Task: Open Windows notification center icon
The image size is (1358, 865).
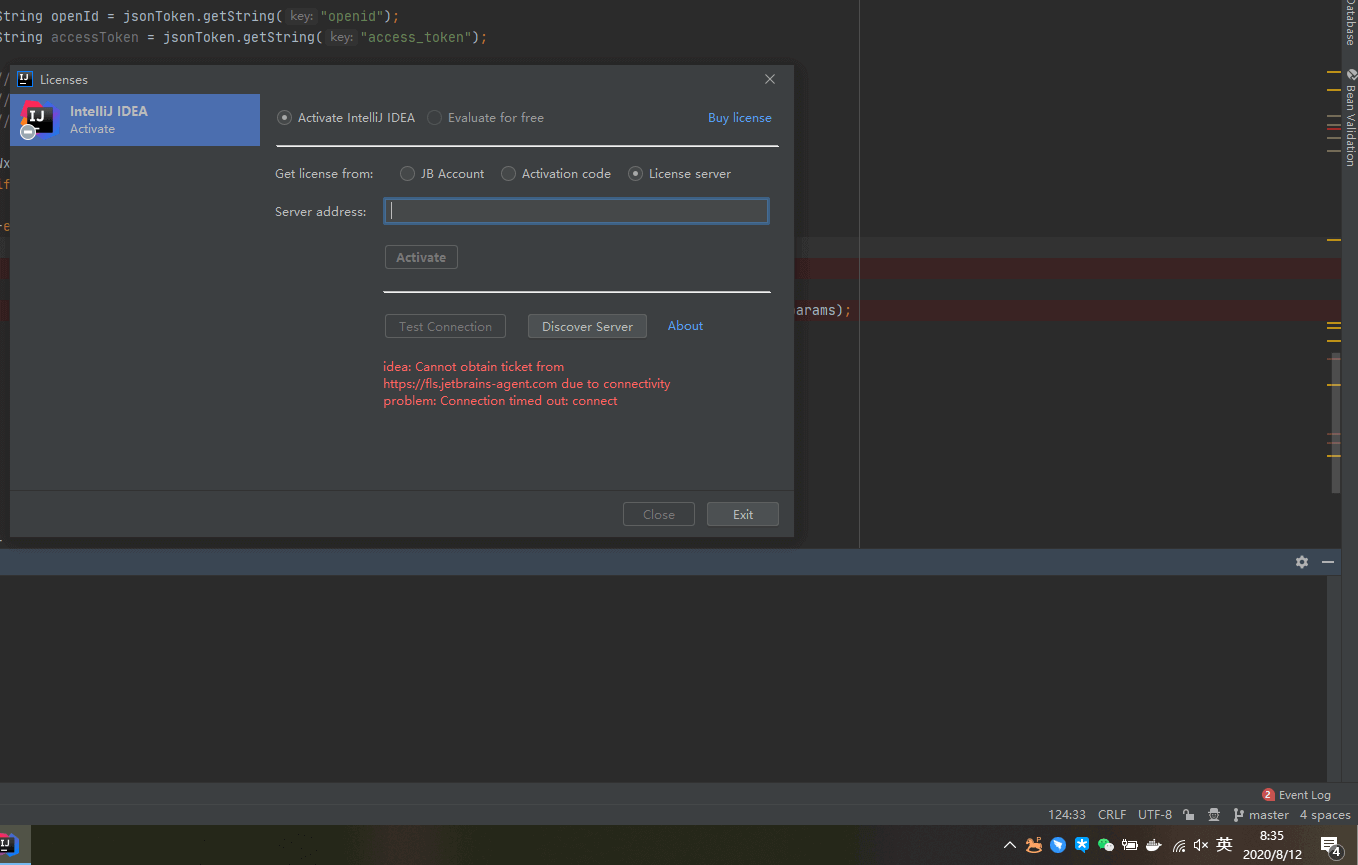Action: tap(1330, 846)
